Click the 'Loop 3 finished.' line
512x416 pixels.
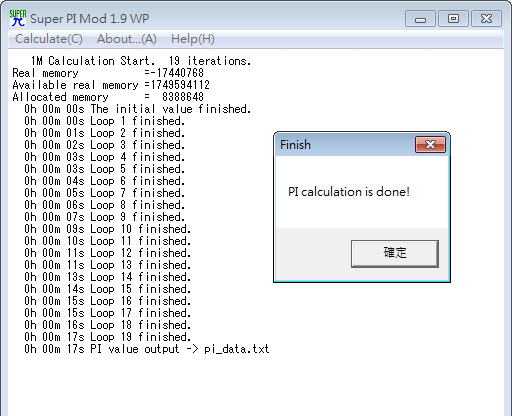coord(104,145)
